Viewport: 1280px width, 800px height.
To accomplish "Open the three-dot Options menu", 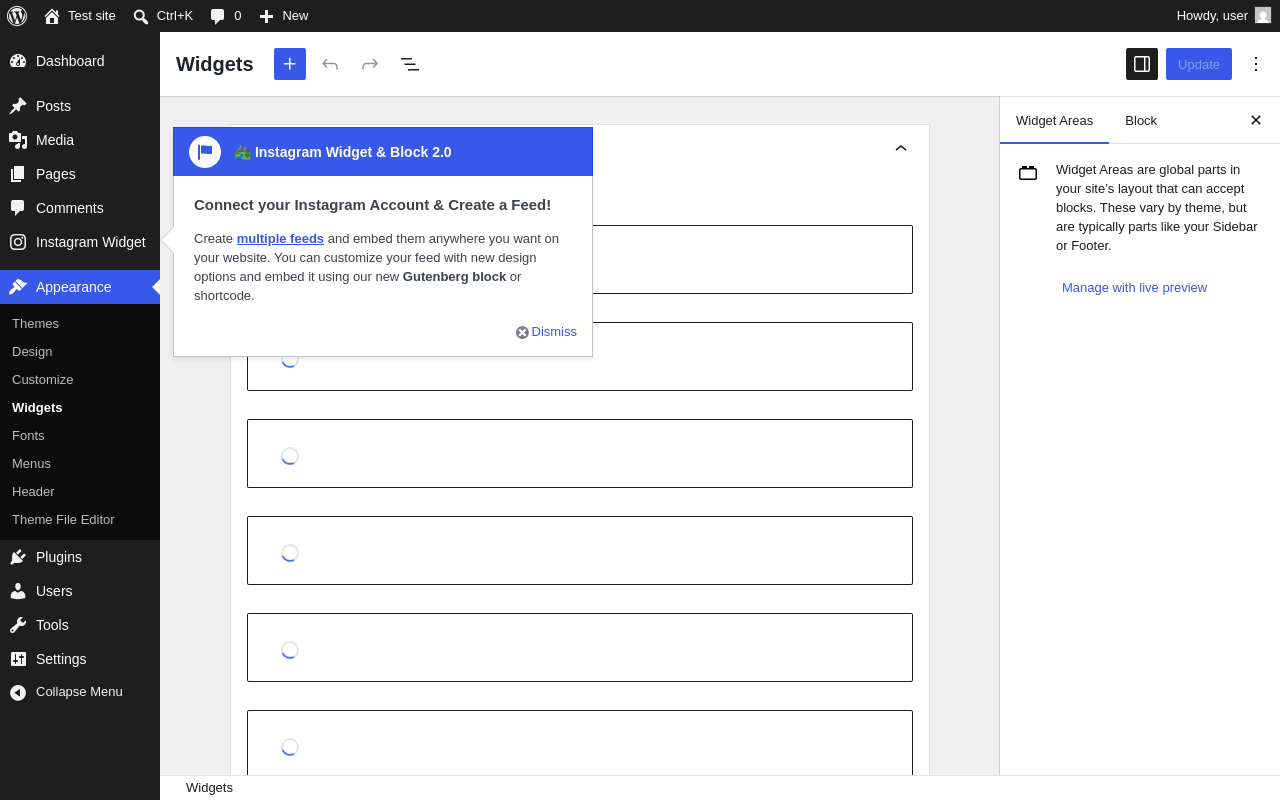I will tap(1256, 64).
